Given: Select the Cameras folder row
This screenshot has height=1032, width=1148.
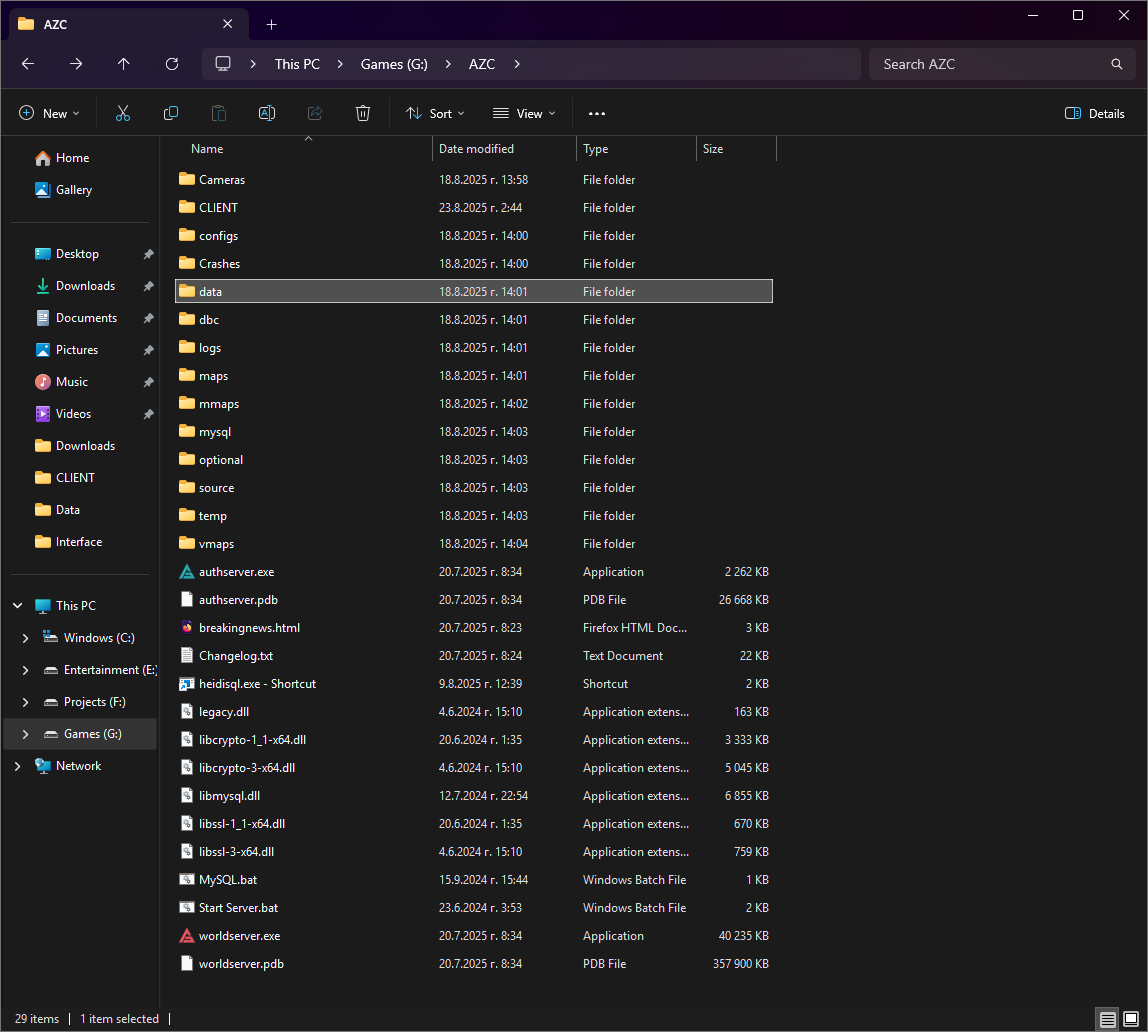Looking at the screenshot, I should [x=474, y=180].
